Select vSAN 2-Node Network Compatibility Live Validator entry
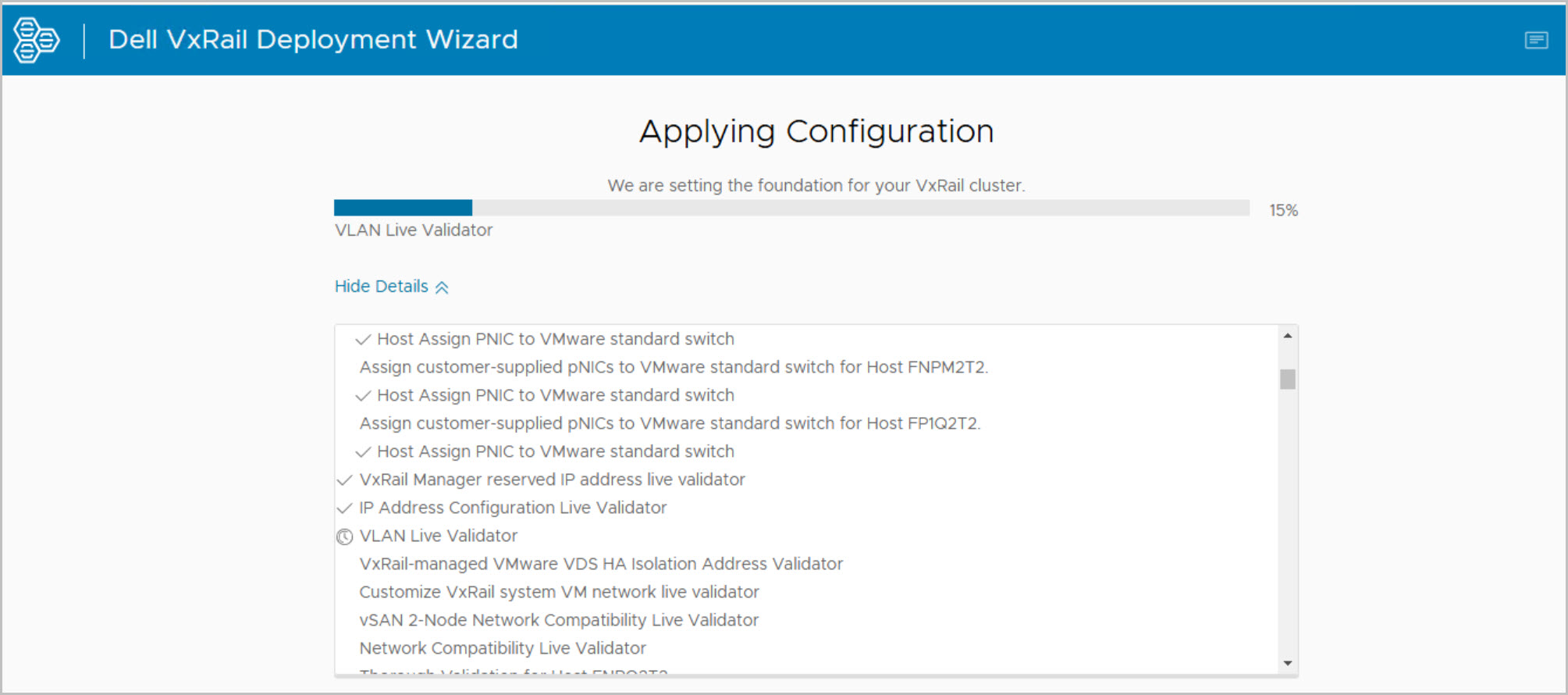 coord(558,620)
